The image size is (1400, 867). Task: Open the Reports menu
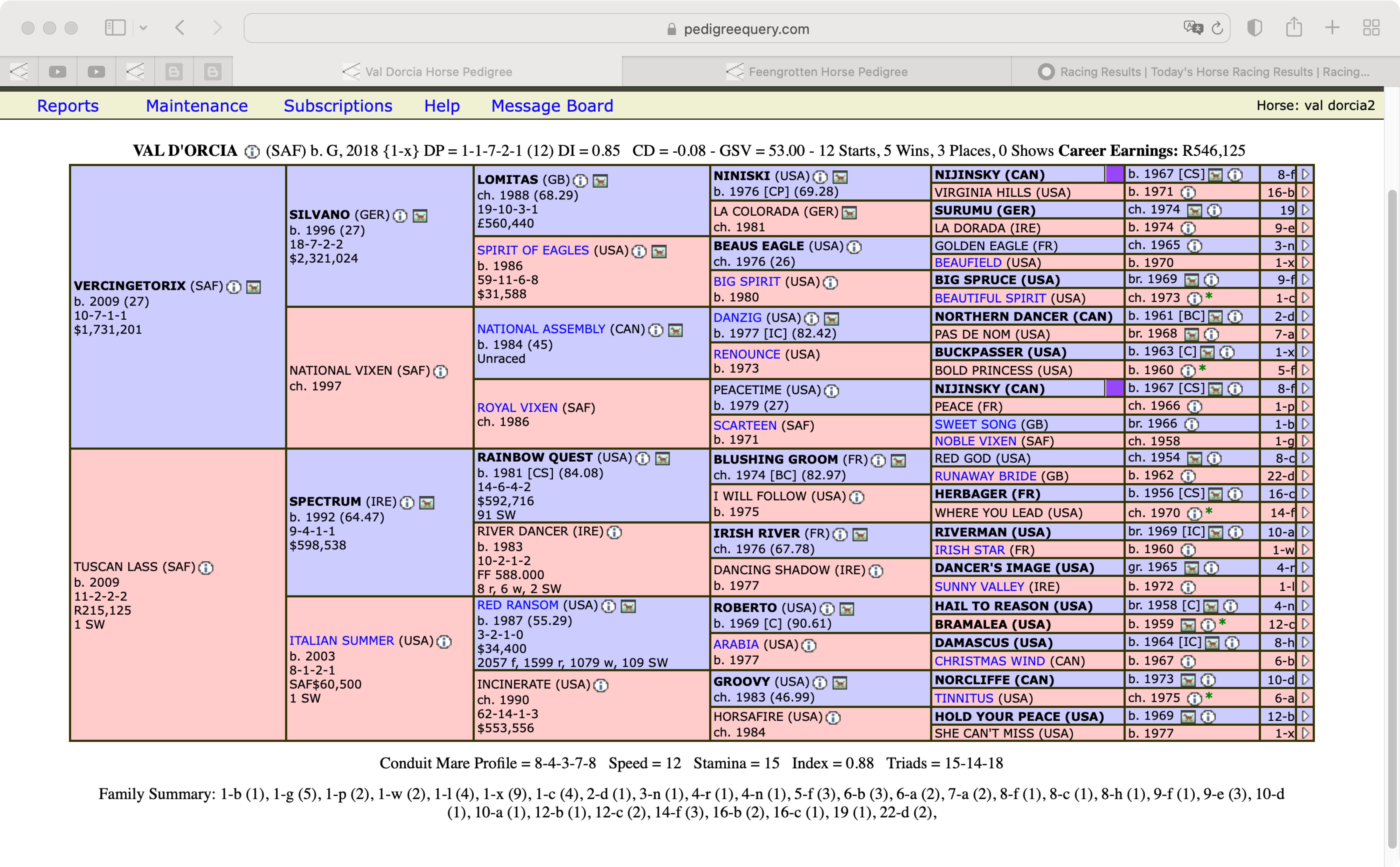(68, 106)
